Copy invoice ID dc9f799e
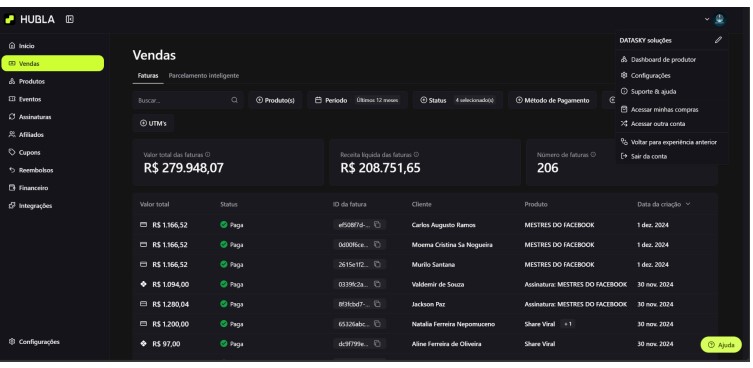Viewport: 753px width, 368px height. [x=377, y=344]
